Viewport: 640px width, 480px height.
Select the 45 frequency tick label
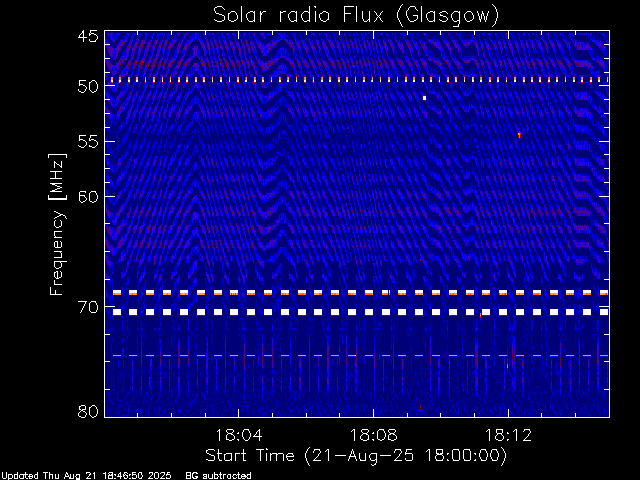point(88,36)
